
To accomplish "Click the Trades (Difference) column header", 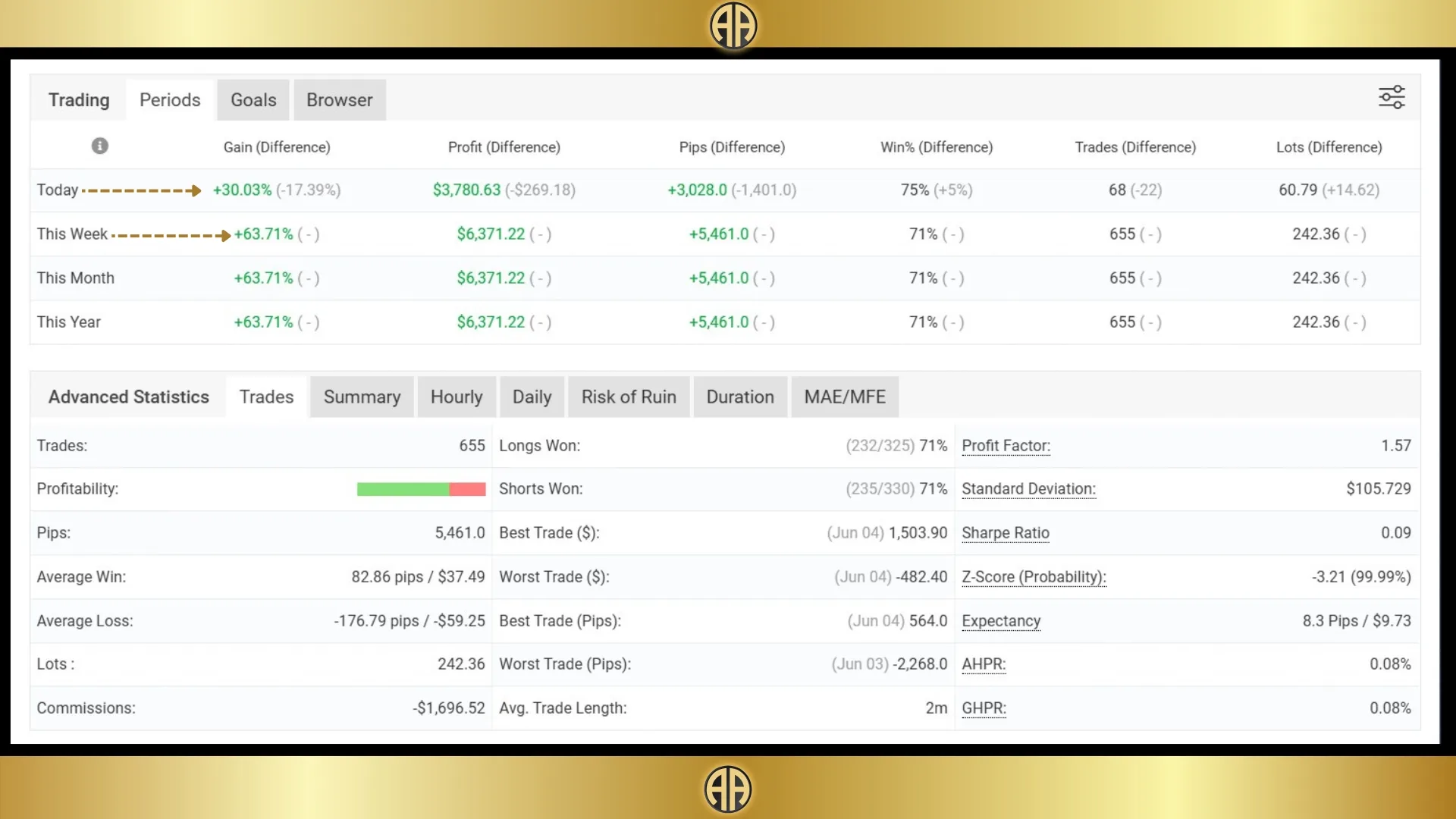I will point(1135,147).
